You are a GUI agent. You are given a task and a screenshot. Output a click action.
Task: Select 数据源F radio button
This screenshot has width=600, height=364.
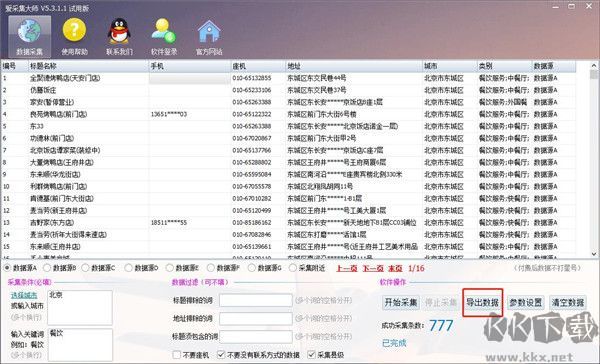pos(210,268)
